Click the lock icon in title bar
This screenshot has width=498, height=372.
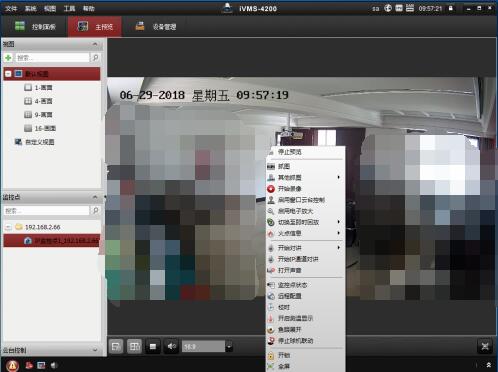click(x=451, y=8)
